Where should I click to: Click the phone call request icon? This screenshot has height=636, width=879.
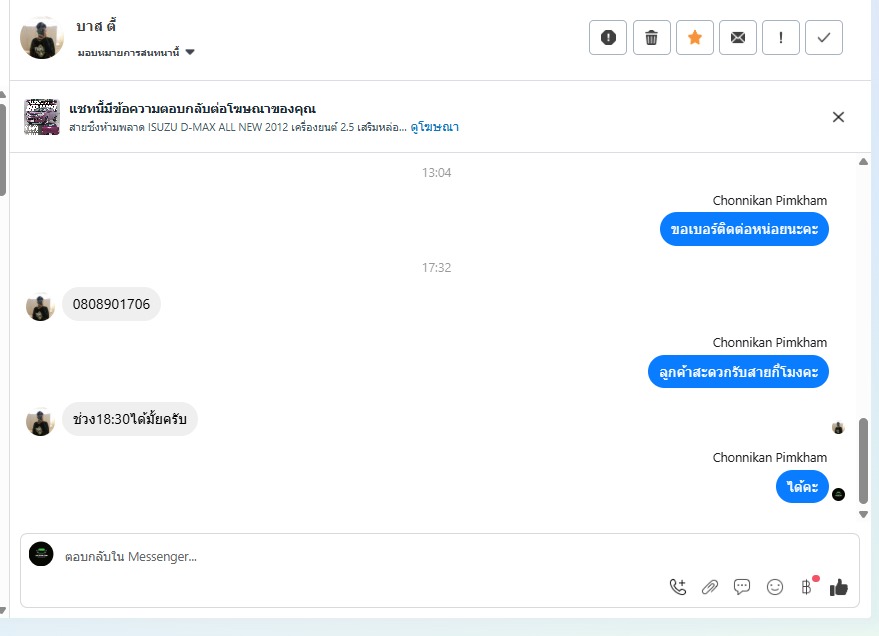[678, 587]
